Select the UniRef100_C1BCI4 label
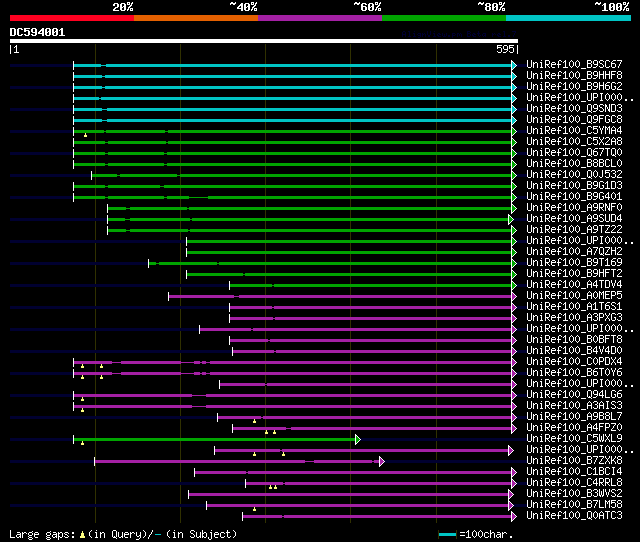640x542 pixels. pyautogui.click(x=574, y=472)
